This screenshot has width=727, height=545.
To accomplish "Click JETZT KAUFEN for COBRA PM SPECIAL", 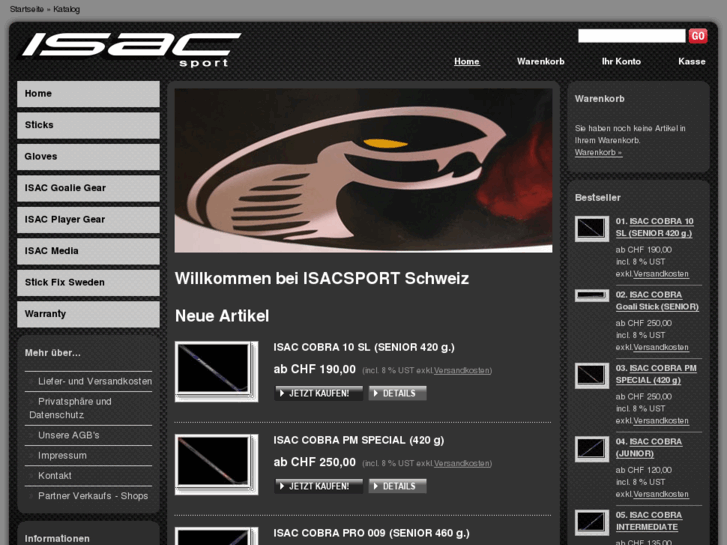I will coord(319,486).
